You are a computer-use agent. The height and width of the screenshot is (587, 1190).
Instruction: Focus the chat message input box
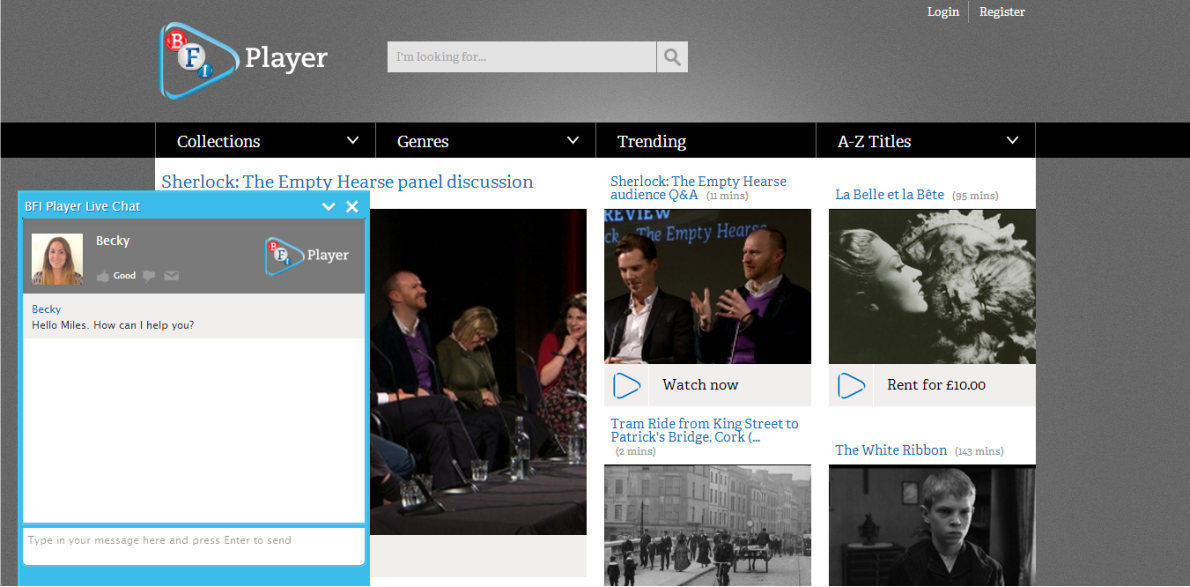(x=194, y=546)
